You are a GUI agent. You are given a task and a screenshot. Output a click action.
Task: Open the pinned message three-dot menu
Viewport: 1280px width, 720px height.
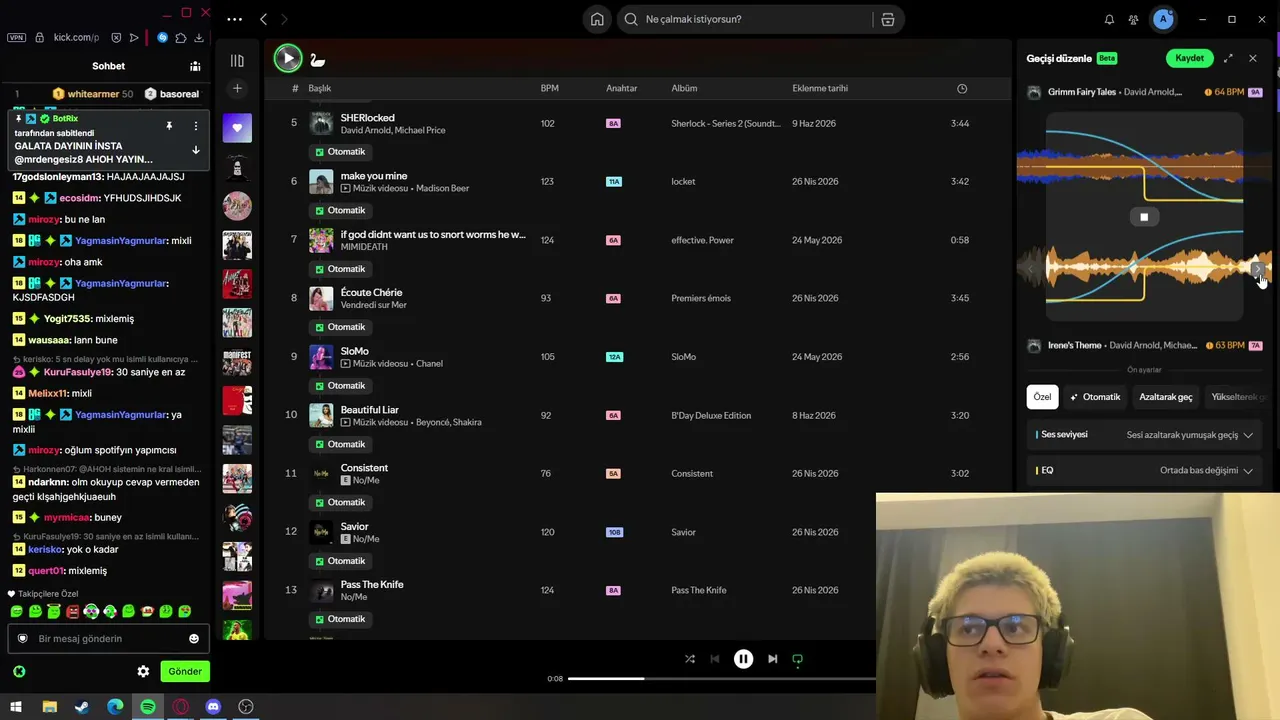point(195,126)
